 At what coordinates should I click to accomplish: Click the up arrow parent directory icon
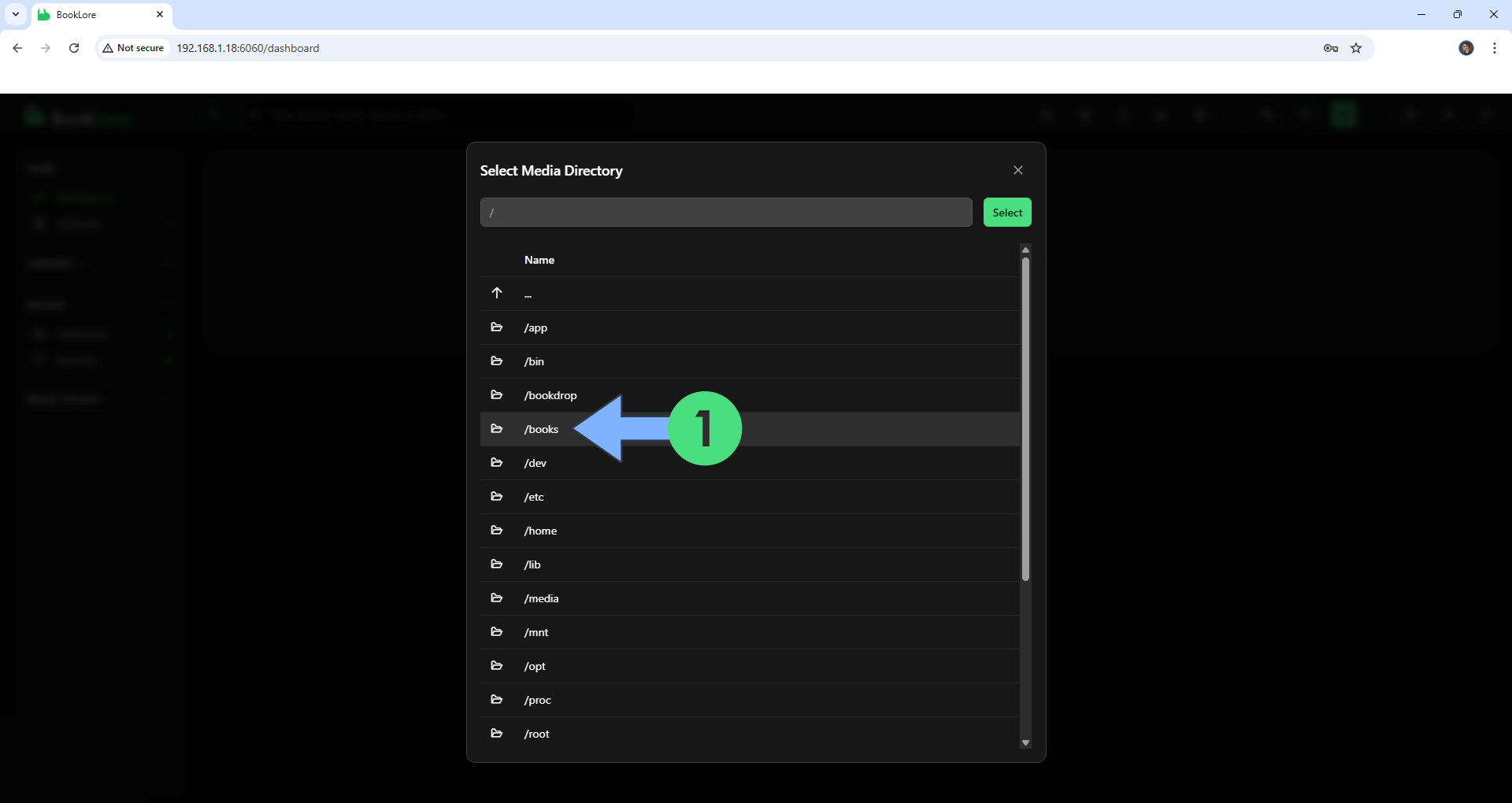point(497,294)
